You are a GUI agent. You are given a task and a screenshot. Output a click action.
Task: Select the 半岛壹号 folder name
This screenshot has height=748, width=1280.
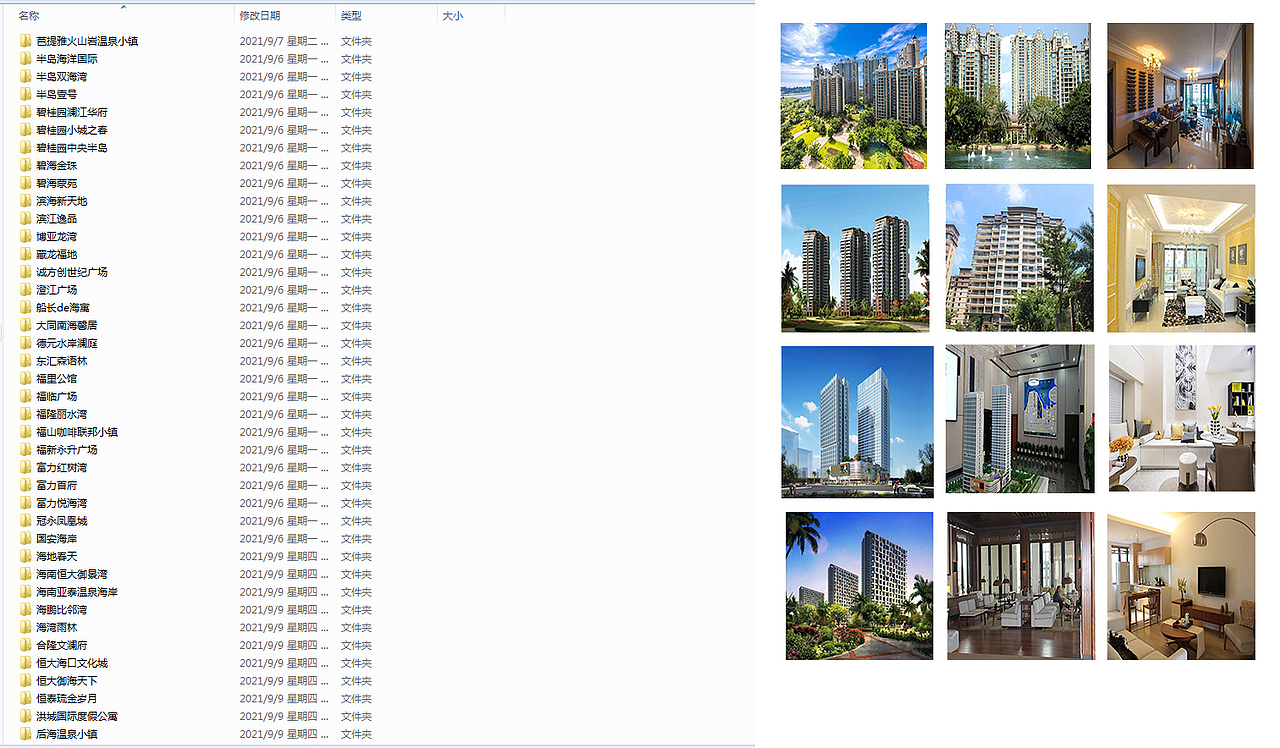[57, 95]
